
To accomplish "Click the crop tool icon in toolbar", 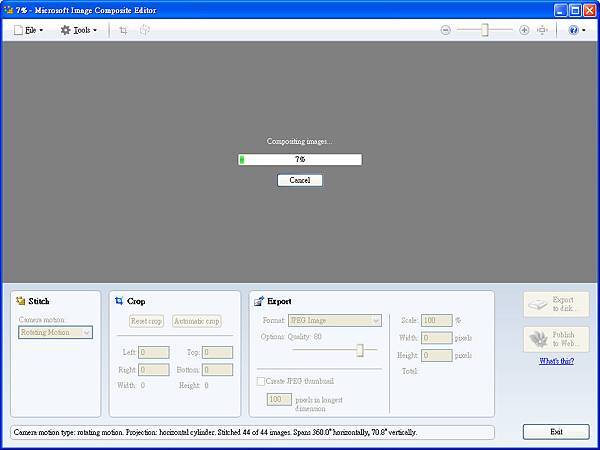I will (x=123, y=31).
